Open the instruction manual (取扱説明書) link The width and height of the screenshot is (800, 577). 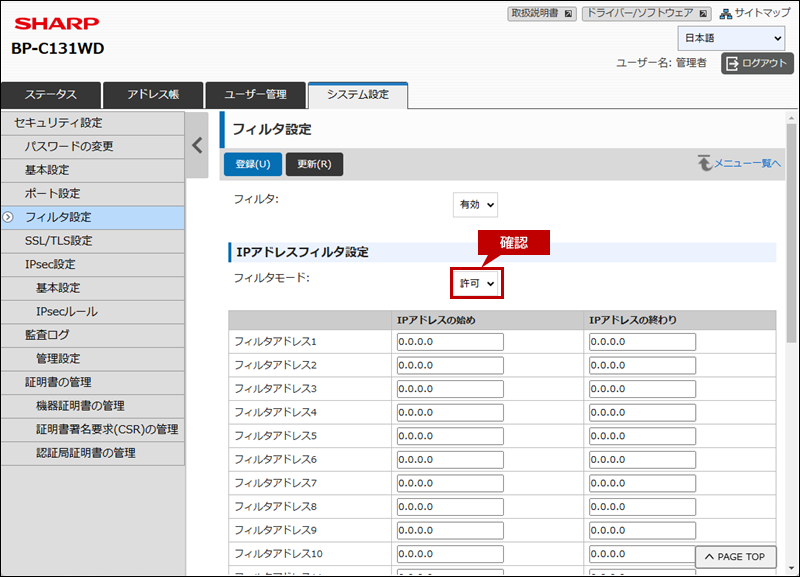tap(542, 14)
